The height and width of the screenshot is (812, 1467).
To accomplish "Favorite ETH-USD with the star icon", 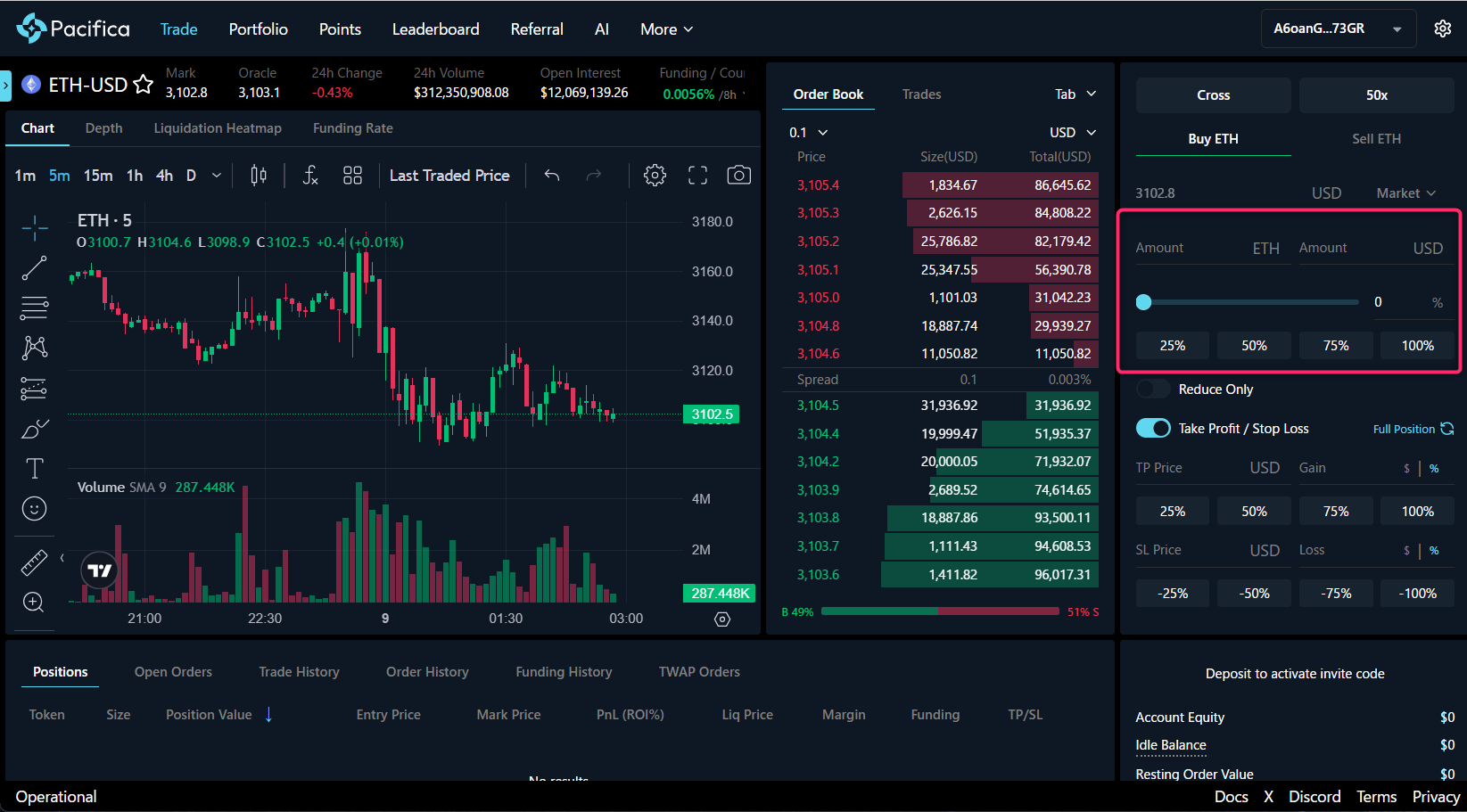I will pos(143,85).
